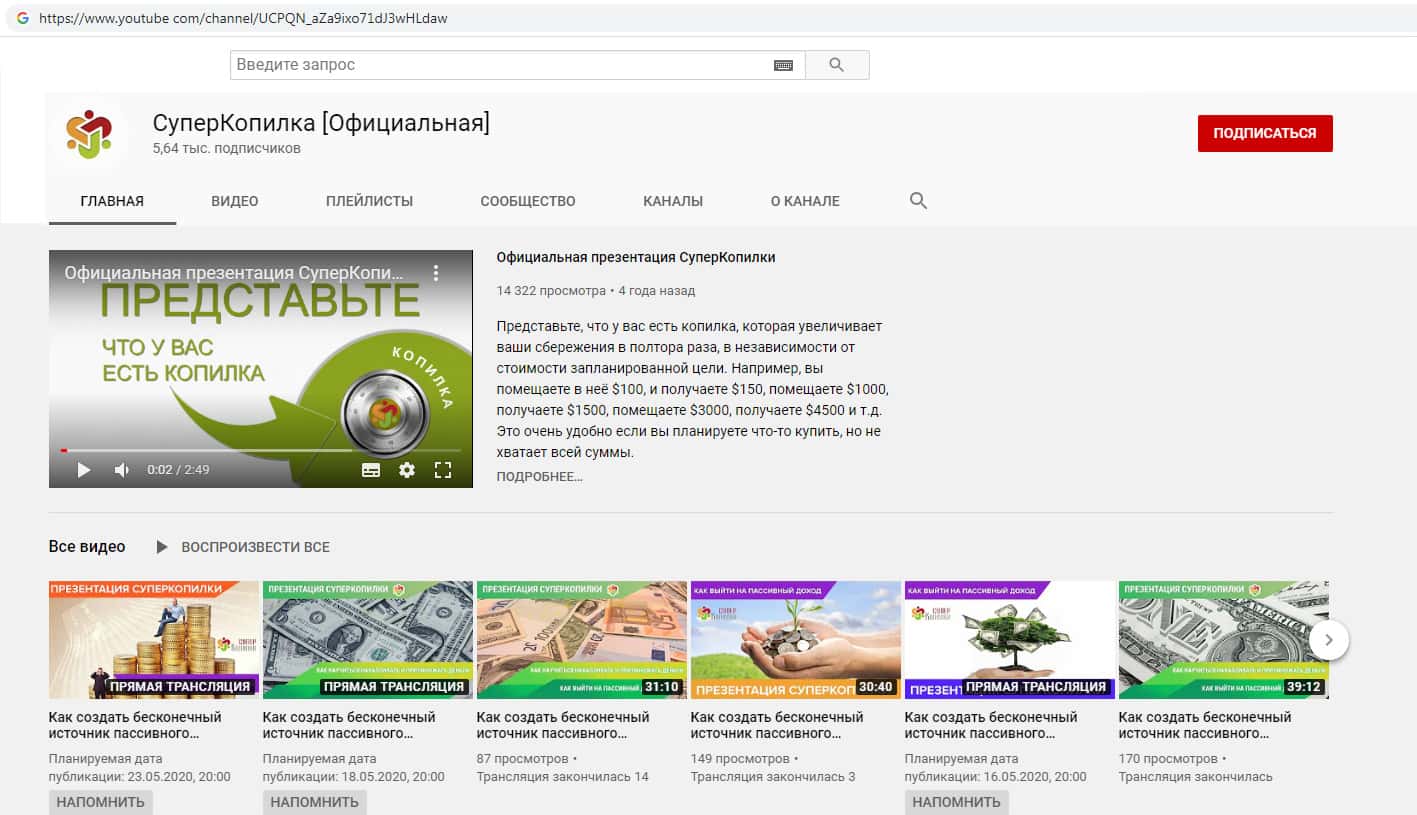Open the video player settings gear
Viewport: 1417px width, 815px height.
[407, 470]
